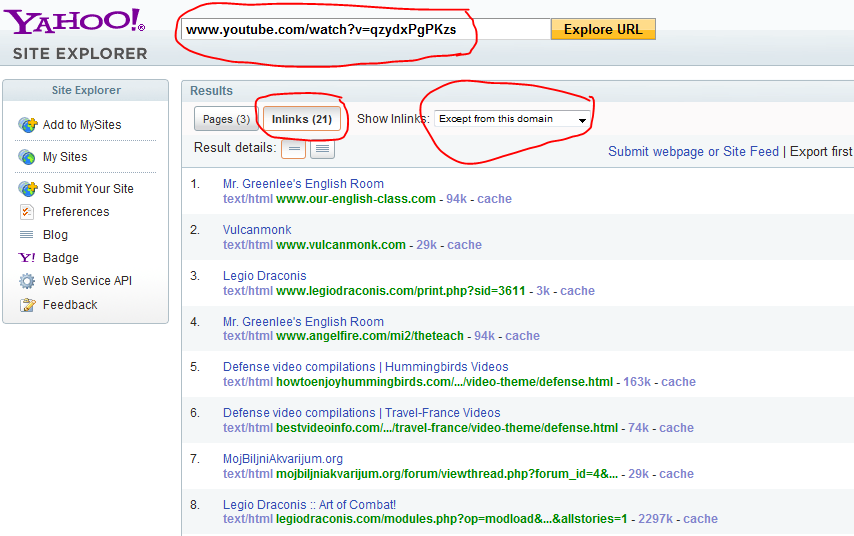Click legiodraconis.com modules.php URL
Image resolution: width=854 pixels, height=536 pixels.
point(452,519)
